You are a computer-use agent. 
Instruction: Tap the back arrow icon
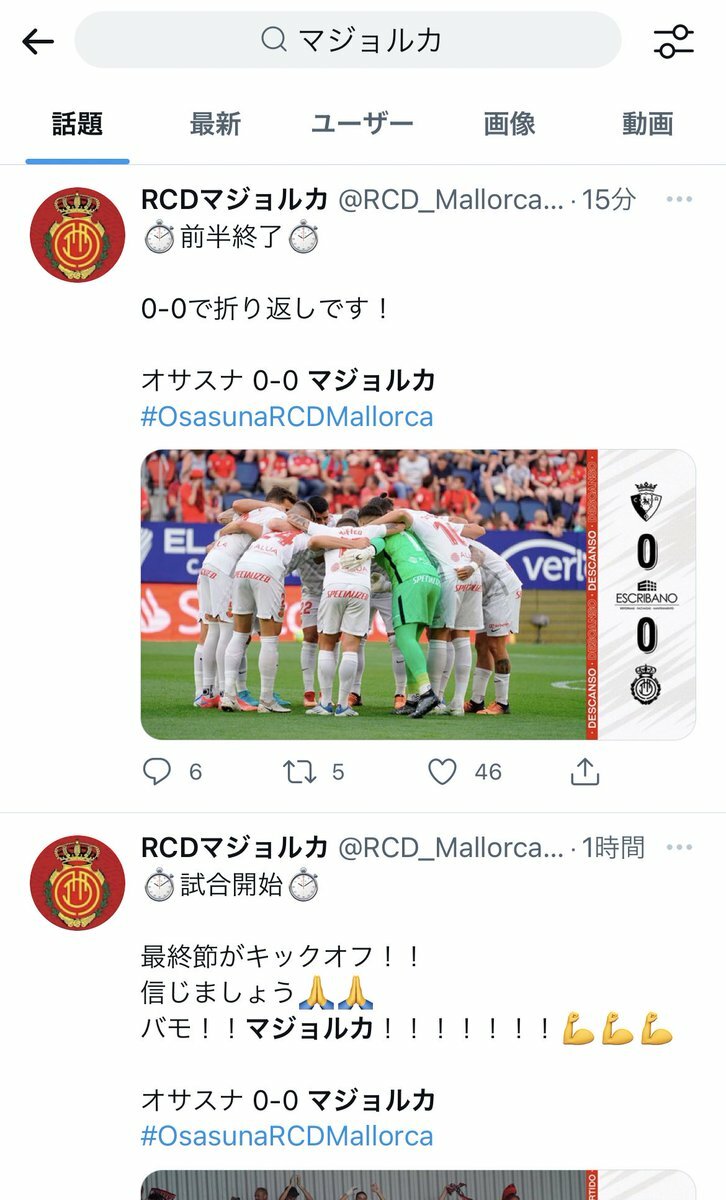tap(37, 41)
